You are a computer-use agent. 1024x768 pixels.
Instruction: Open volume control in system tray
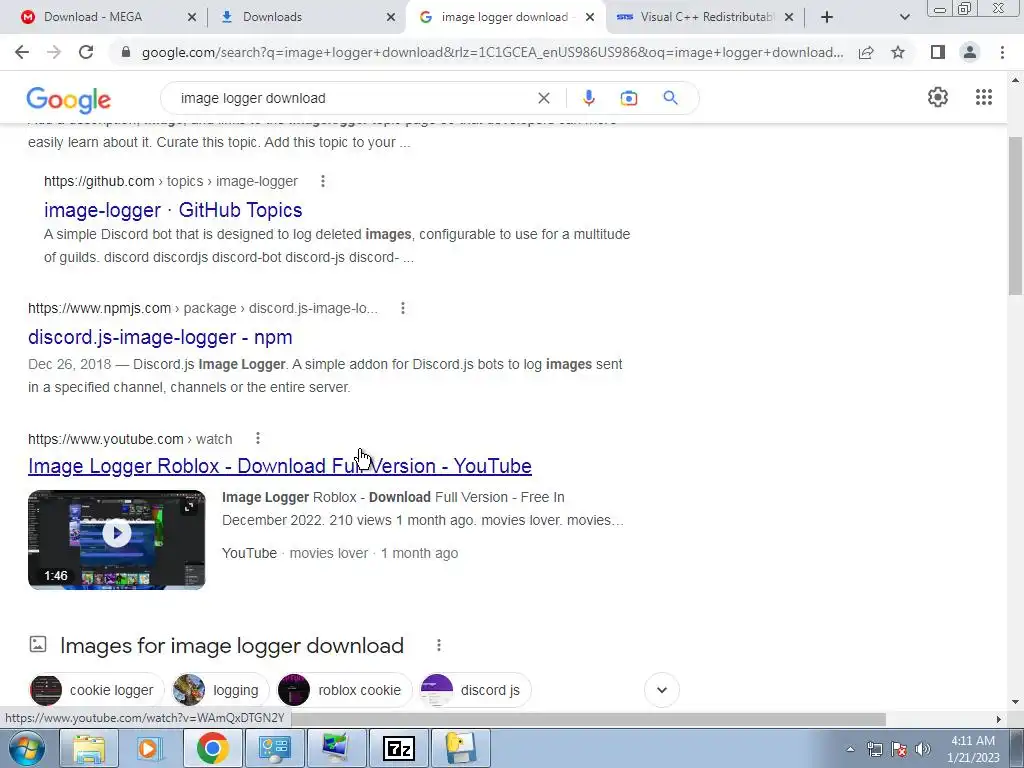coord(923,749)
